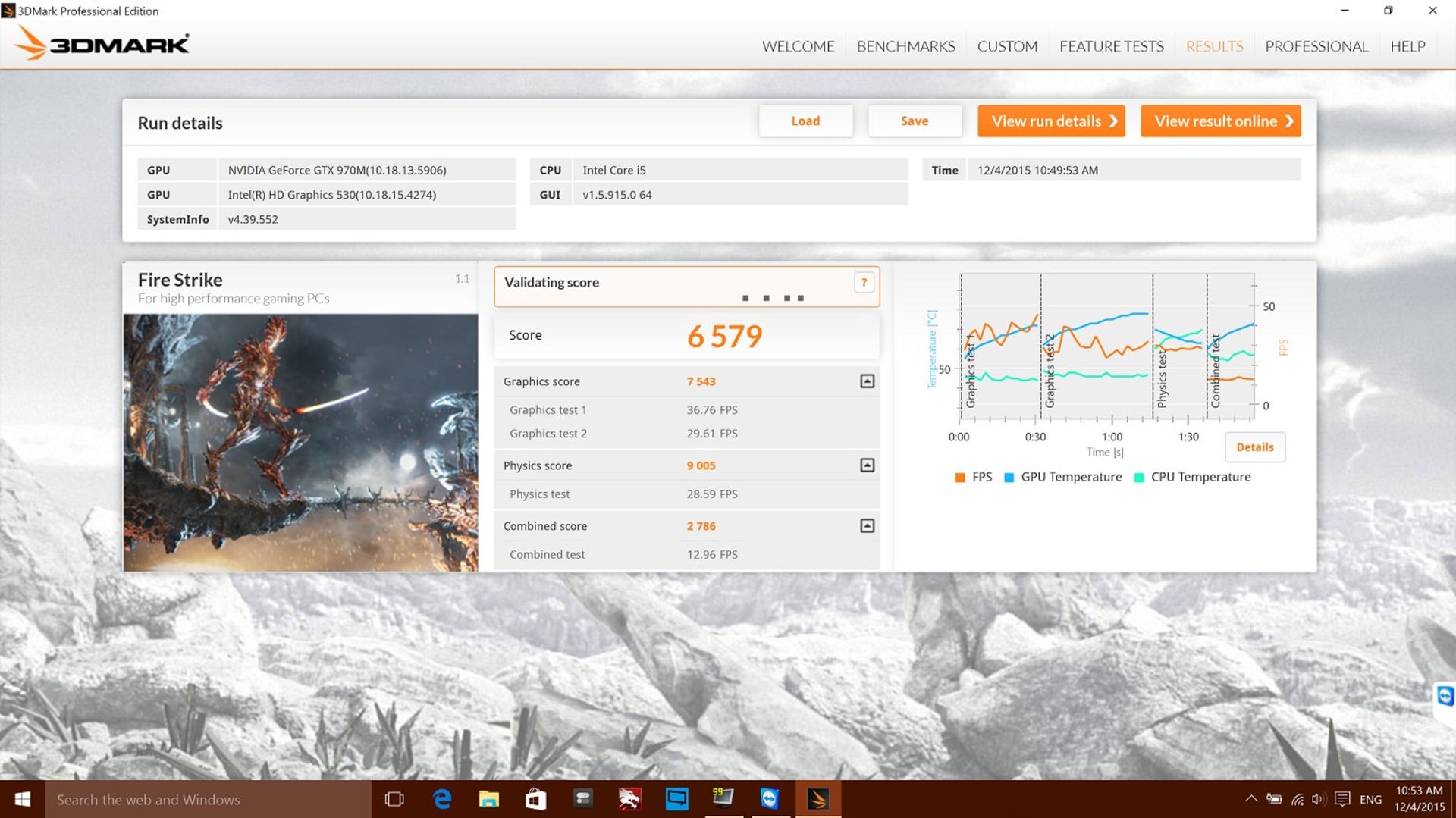1456x818 pixels.
Task: Click the taskbar search box
Action: 209,800
